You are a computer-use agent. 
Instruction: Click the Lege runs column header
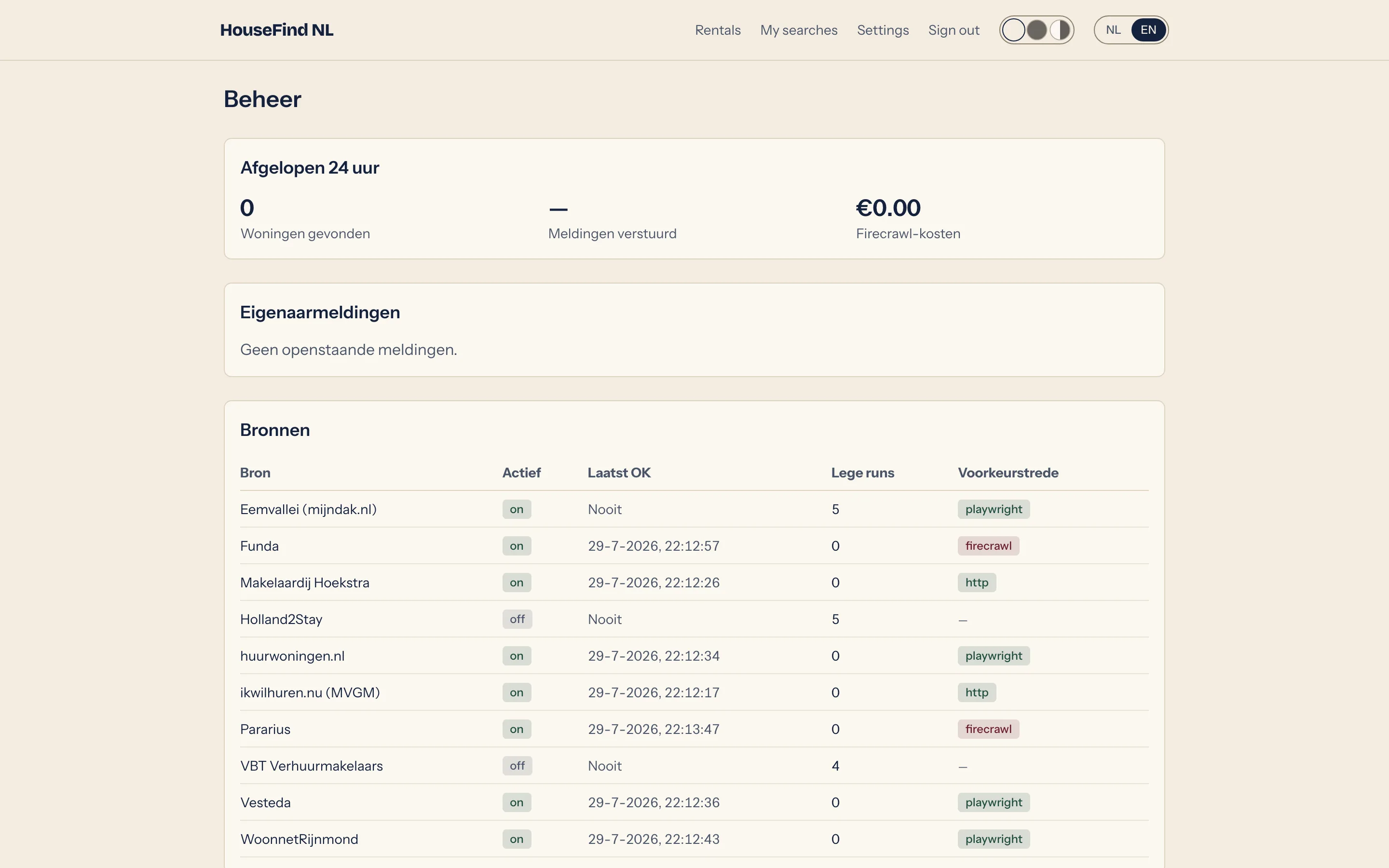pyautogui.click(x=862, y=473)
